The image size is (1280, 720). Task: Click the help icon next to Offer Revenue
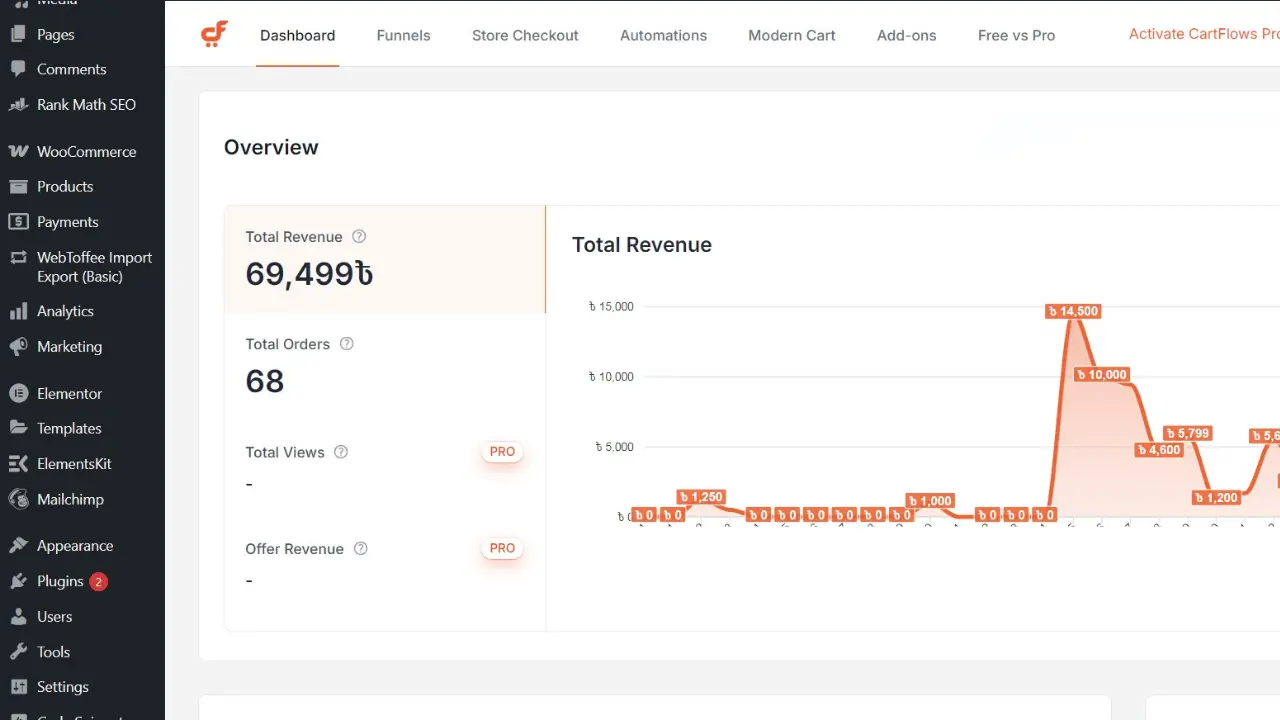coord(361,549)
